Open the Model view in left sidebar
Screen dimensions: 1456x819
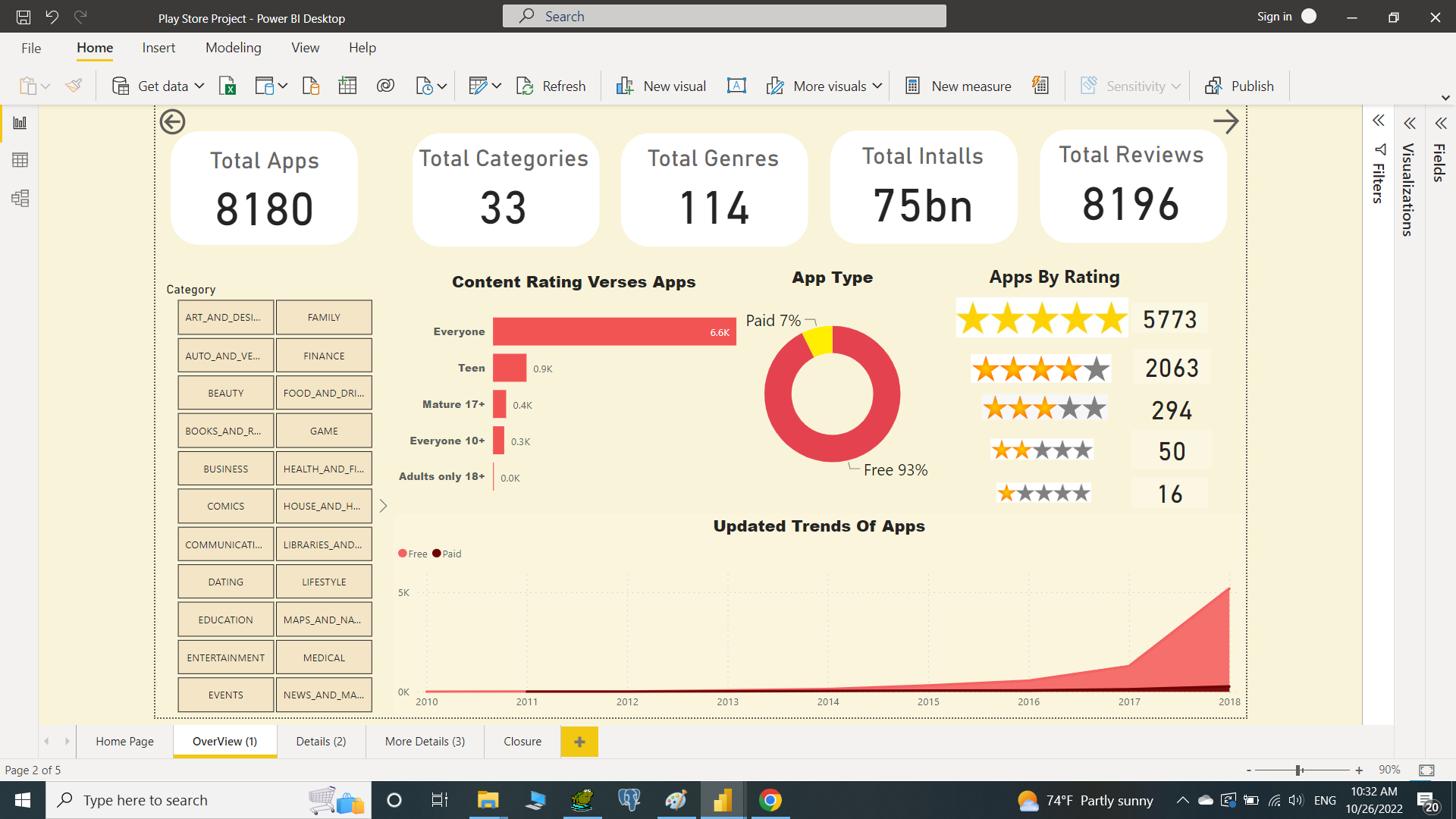click(20, 198)
